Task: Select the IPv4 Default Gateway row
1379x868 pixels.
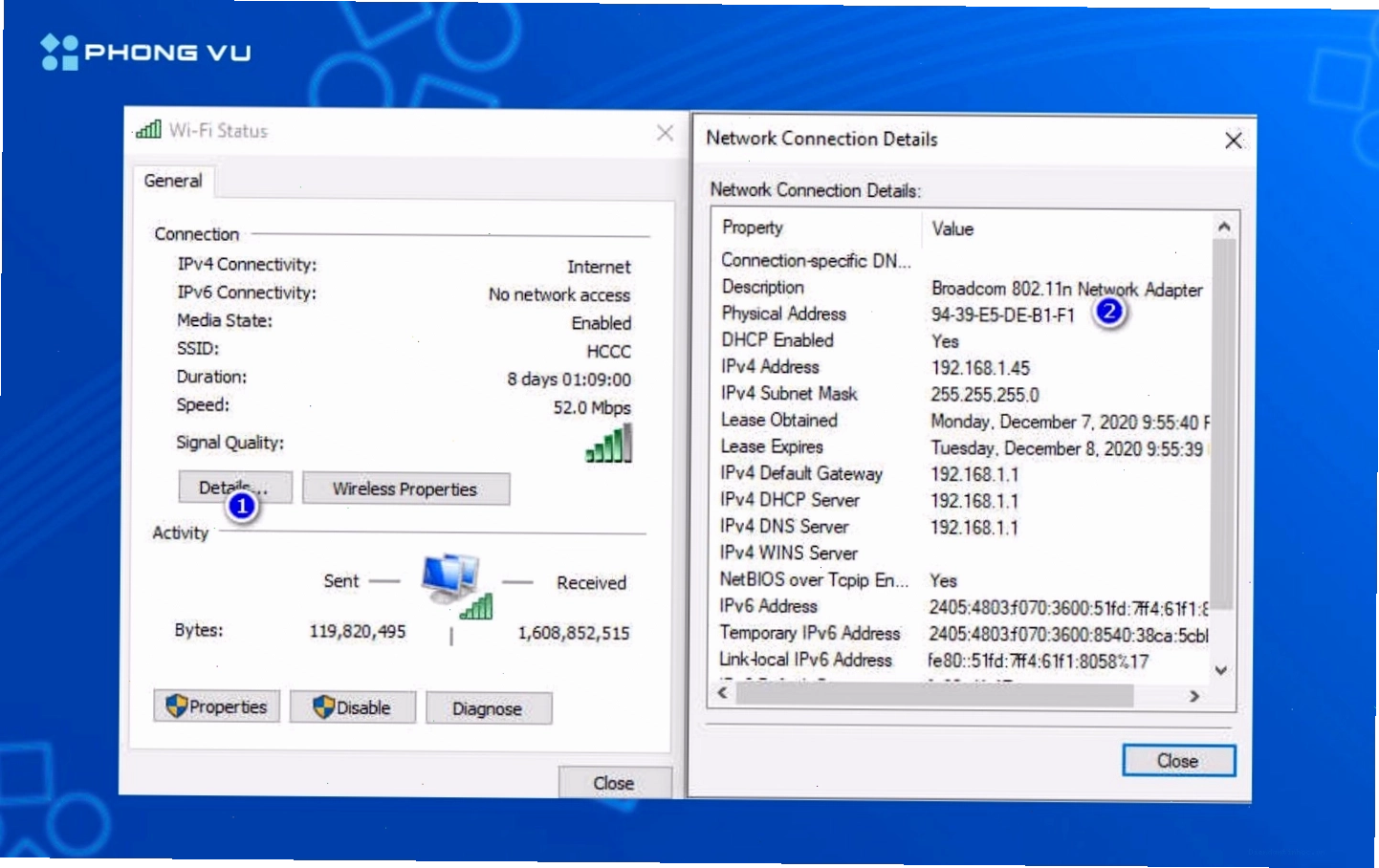Action: tap(962, 474)
